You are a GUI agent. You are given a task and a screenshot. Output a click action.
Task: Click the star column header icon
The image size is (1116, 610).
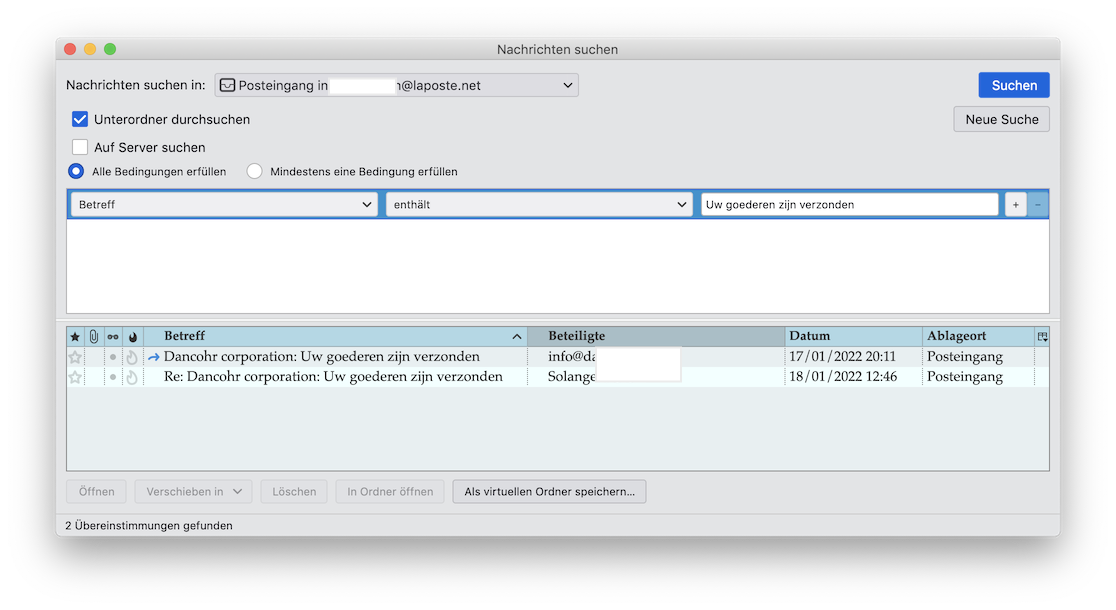pyautogui.click(x=75, y=337)
